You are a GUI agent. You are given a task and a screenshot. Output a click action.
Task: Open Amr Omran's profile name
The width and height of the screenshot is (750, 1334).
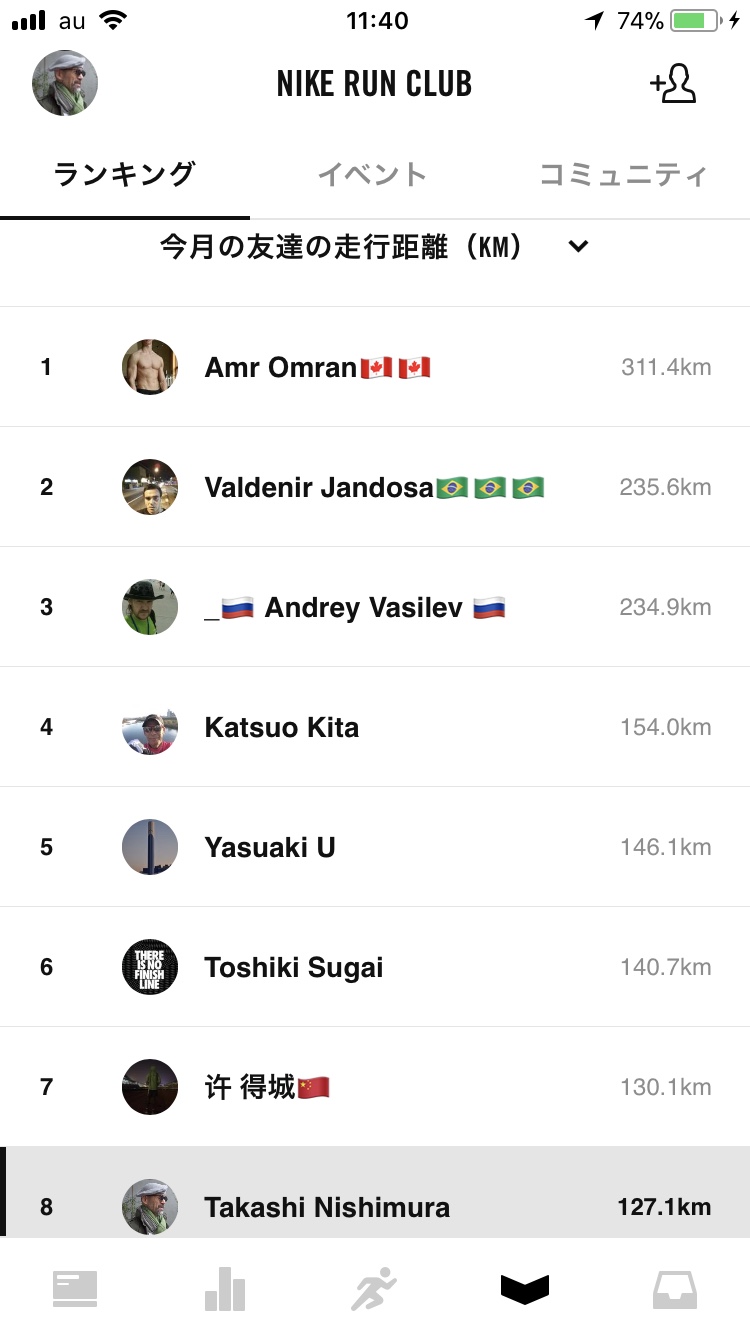[x=280, y=368]
